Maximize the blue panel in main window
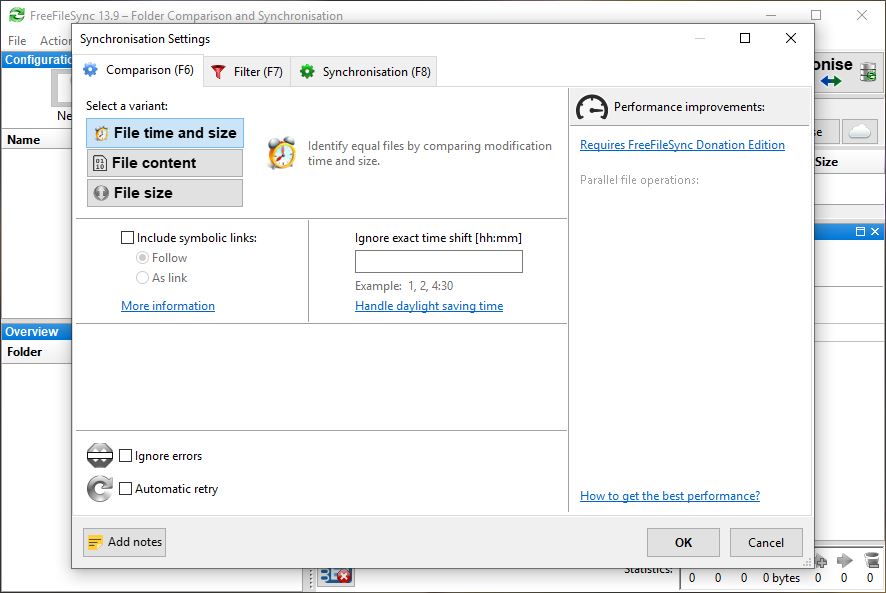 [860, 231]
